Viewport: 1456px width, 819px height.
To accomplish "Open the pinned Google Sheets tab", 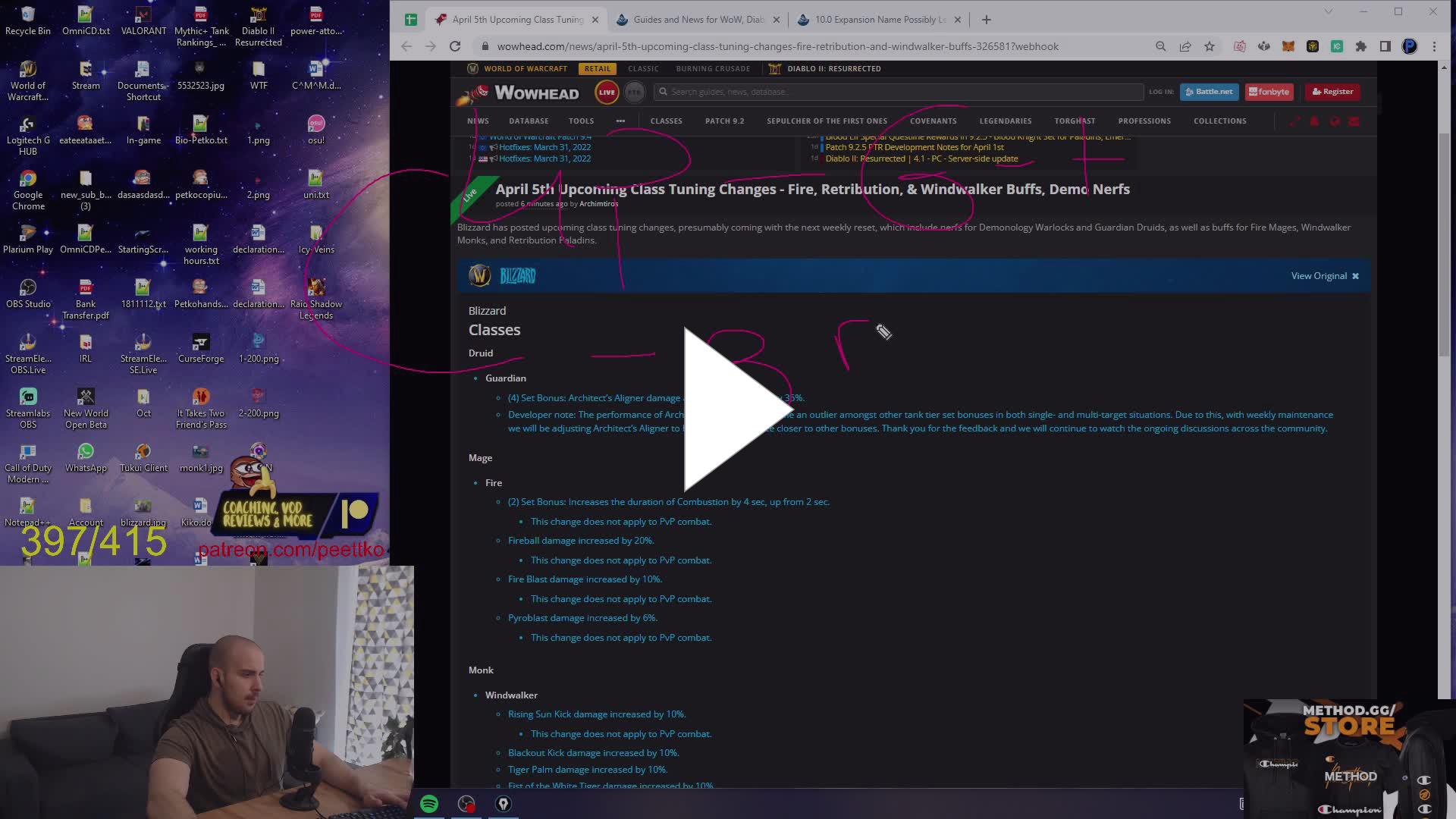I will point(410,20).
